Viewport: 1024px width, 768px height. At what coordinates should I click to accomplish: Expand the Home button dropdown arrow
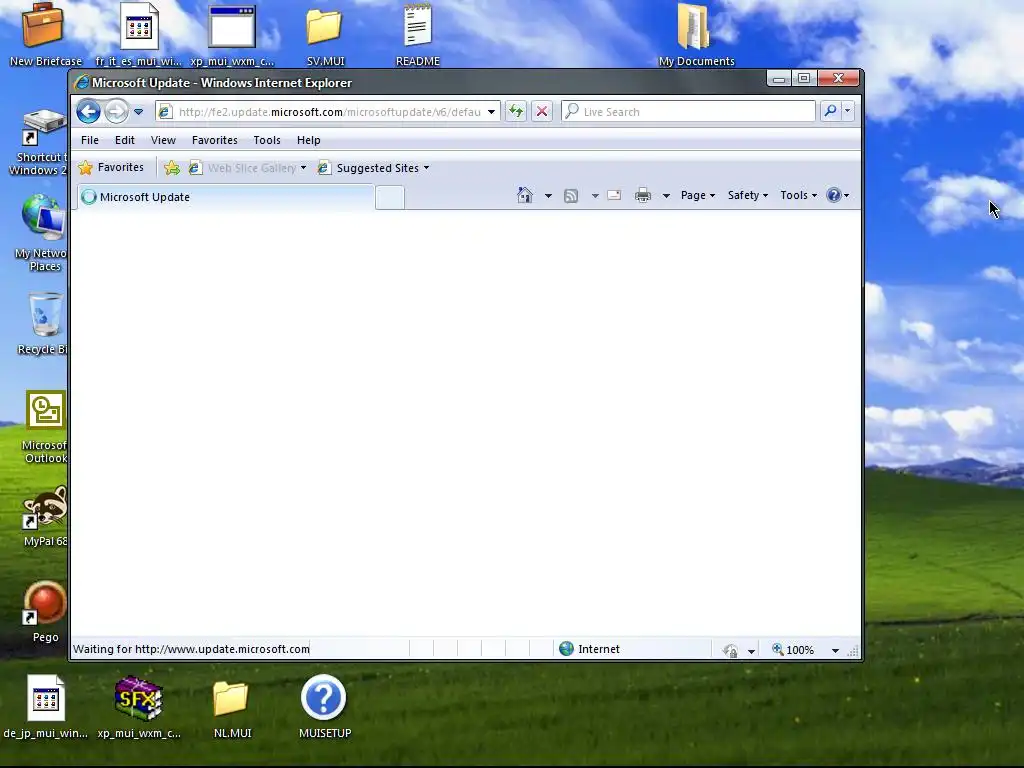point(548,195)
